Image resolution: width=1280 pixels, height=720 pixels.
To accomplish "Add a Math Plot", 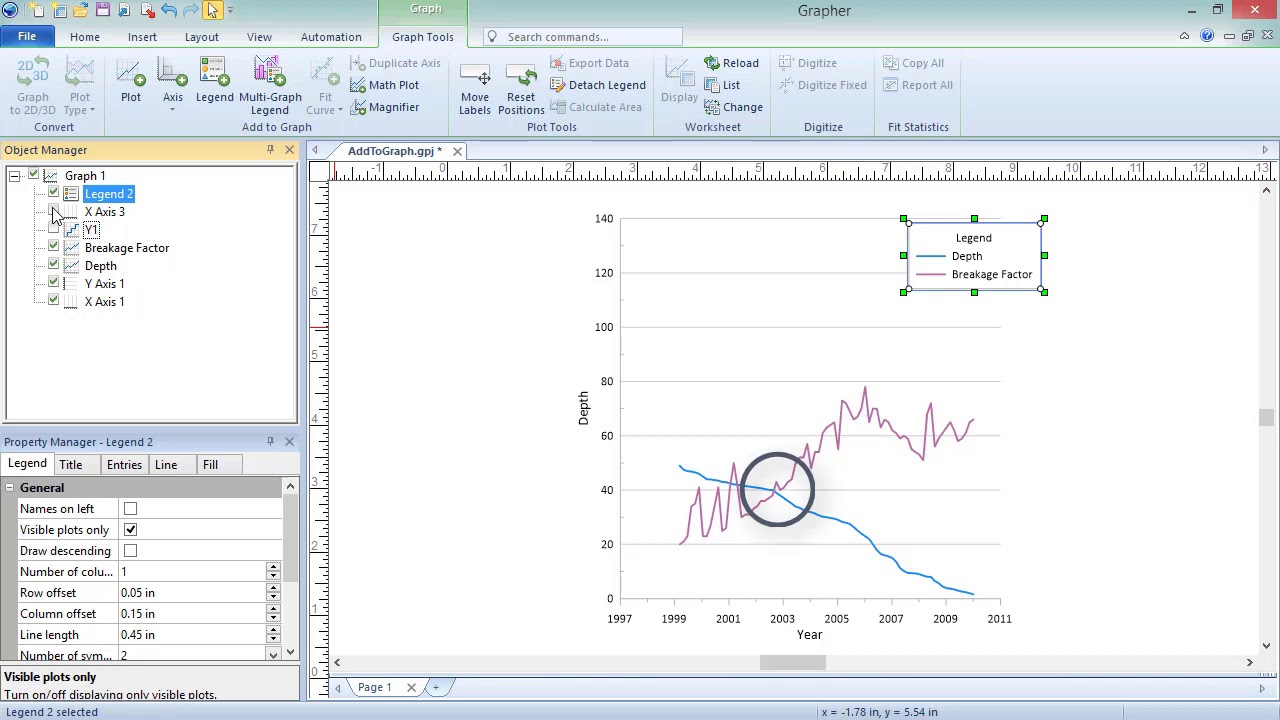I will [385, 85].
